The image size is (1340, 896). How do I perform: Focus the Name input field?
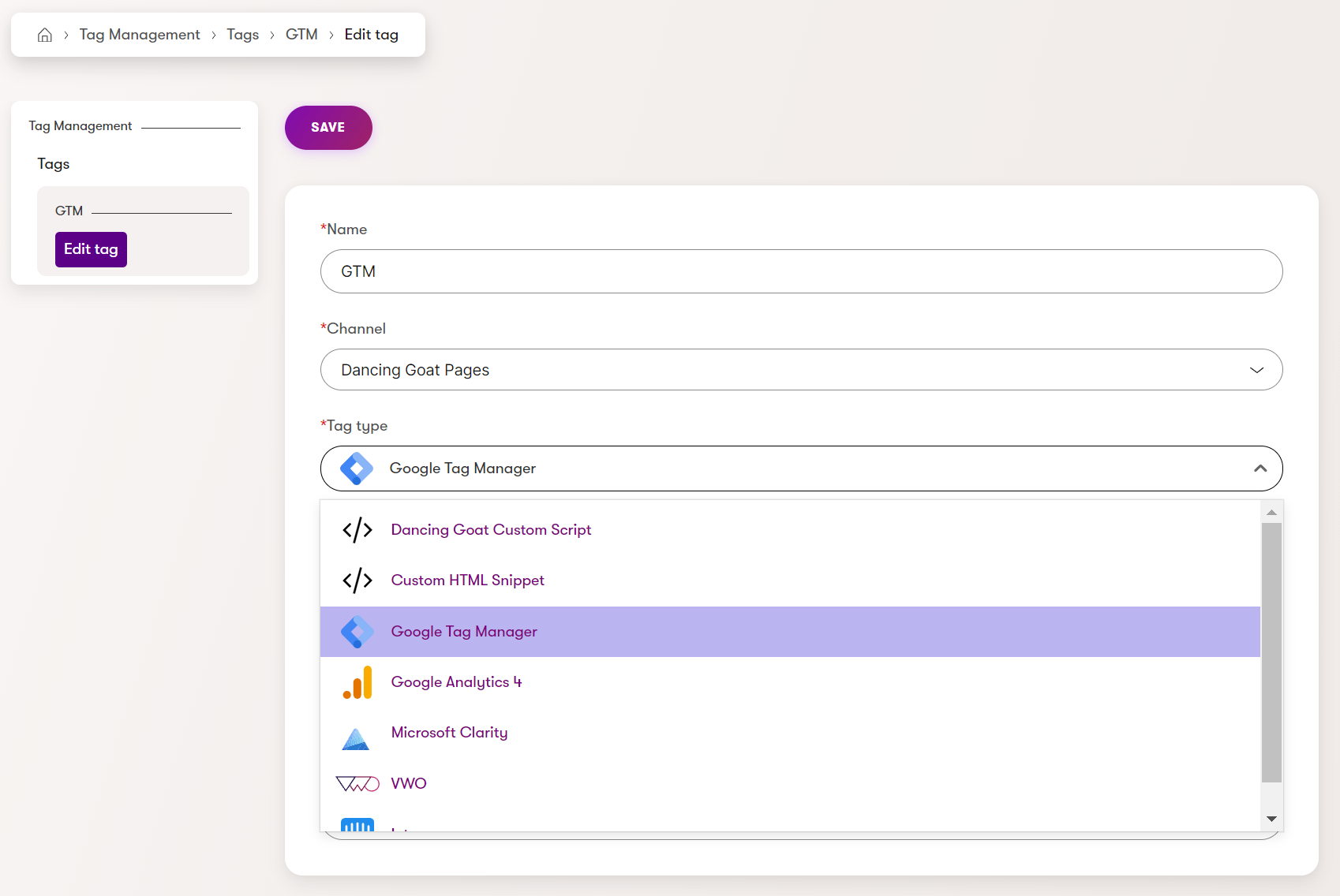click(801, 271)
